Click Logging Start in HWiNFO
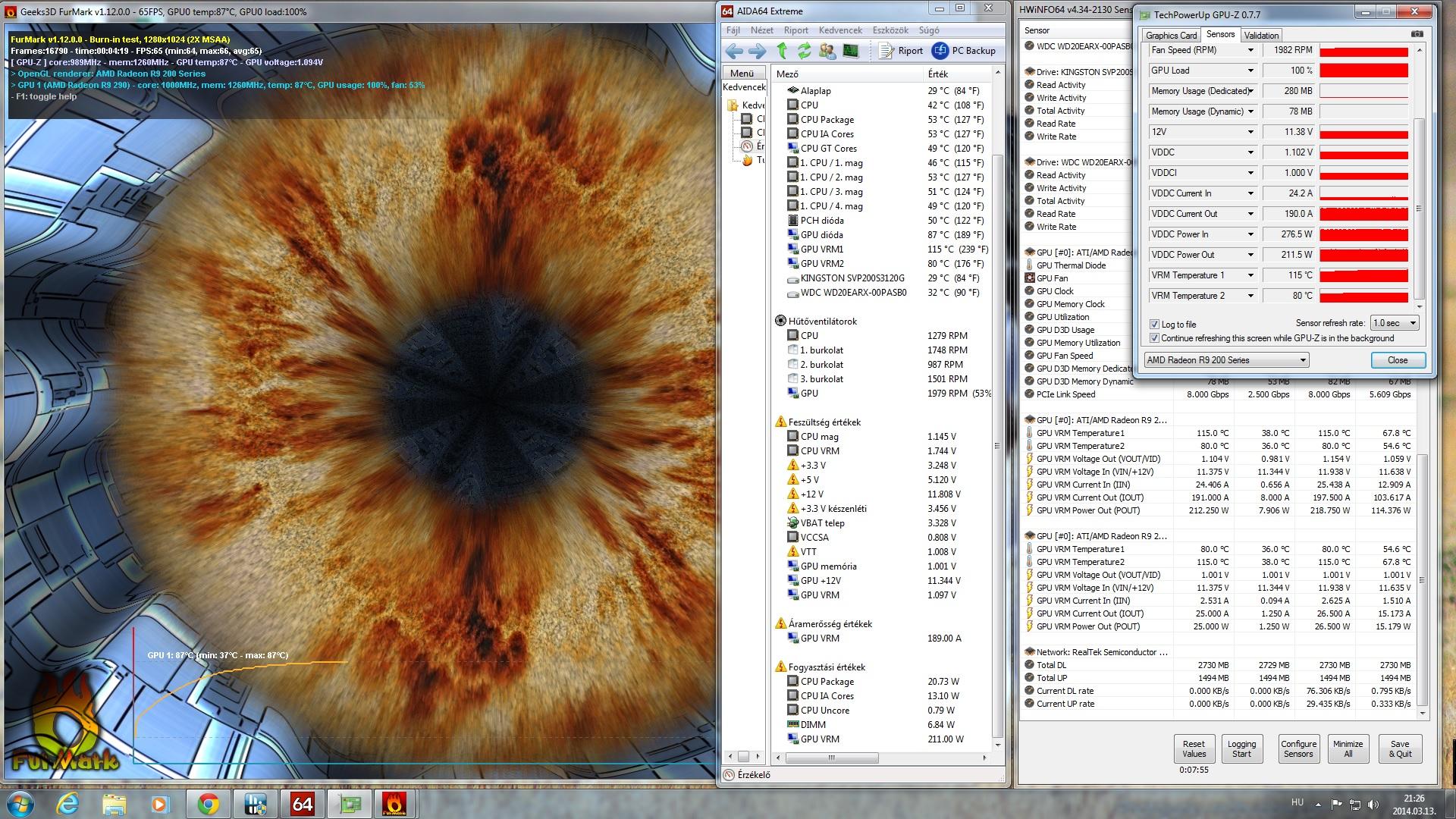The height and width of the screenshot is (819, 1456). pyautogui.click(x=1241, y=748)
